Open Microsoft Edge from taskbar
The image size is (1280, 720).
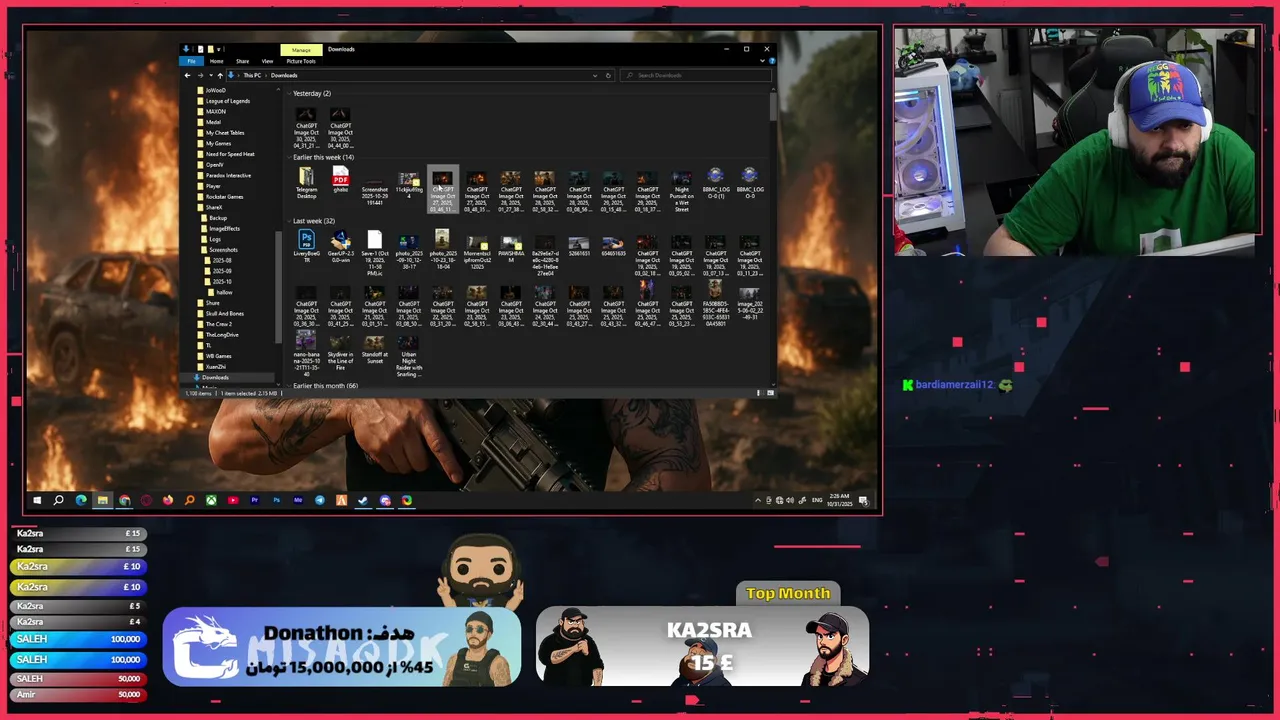81,500
